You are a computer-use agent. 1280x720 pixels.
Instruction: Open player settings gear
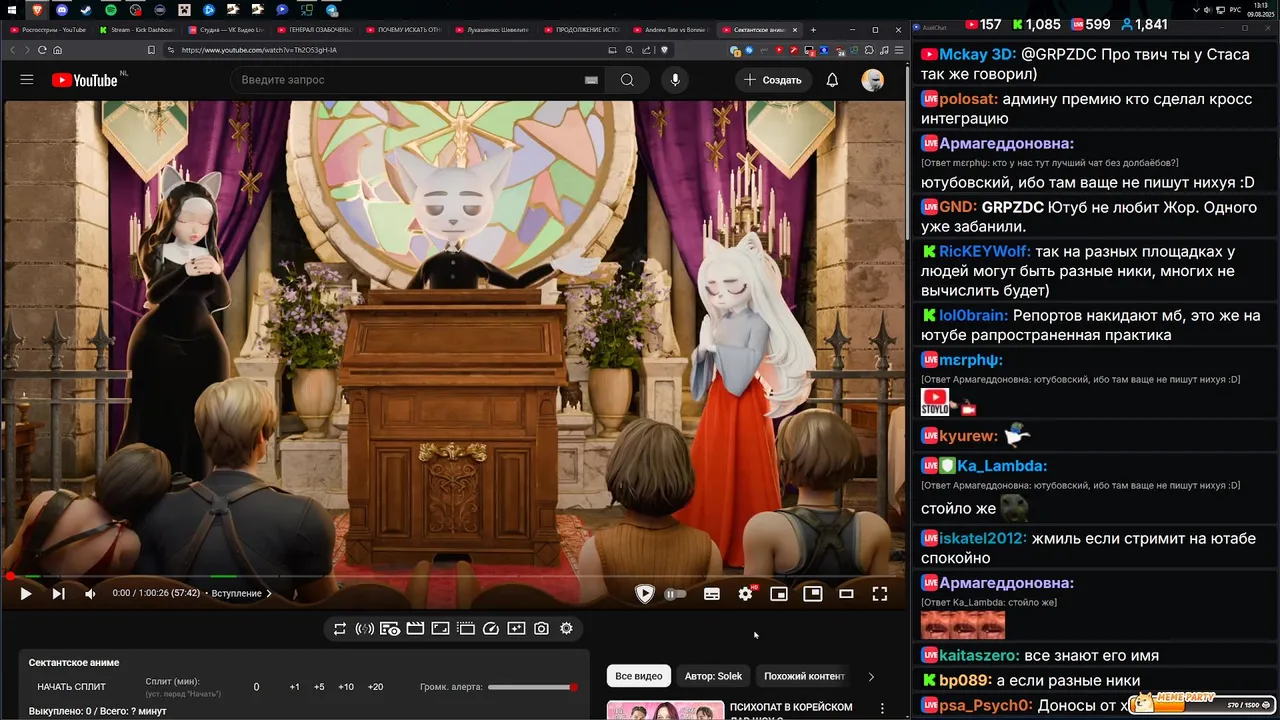(x=745, y=594)
